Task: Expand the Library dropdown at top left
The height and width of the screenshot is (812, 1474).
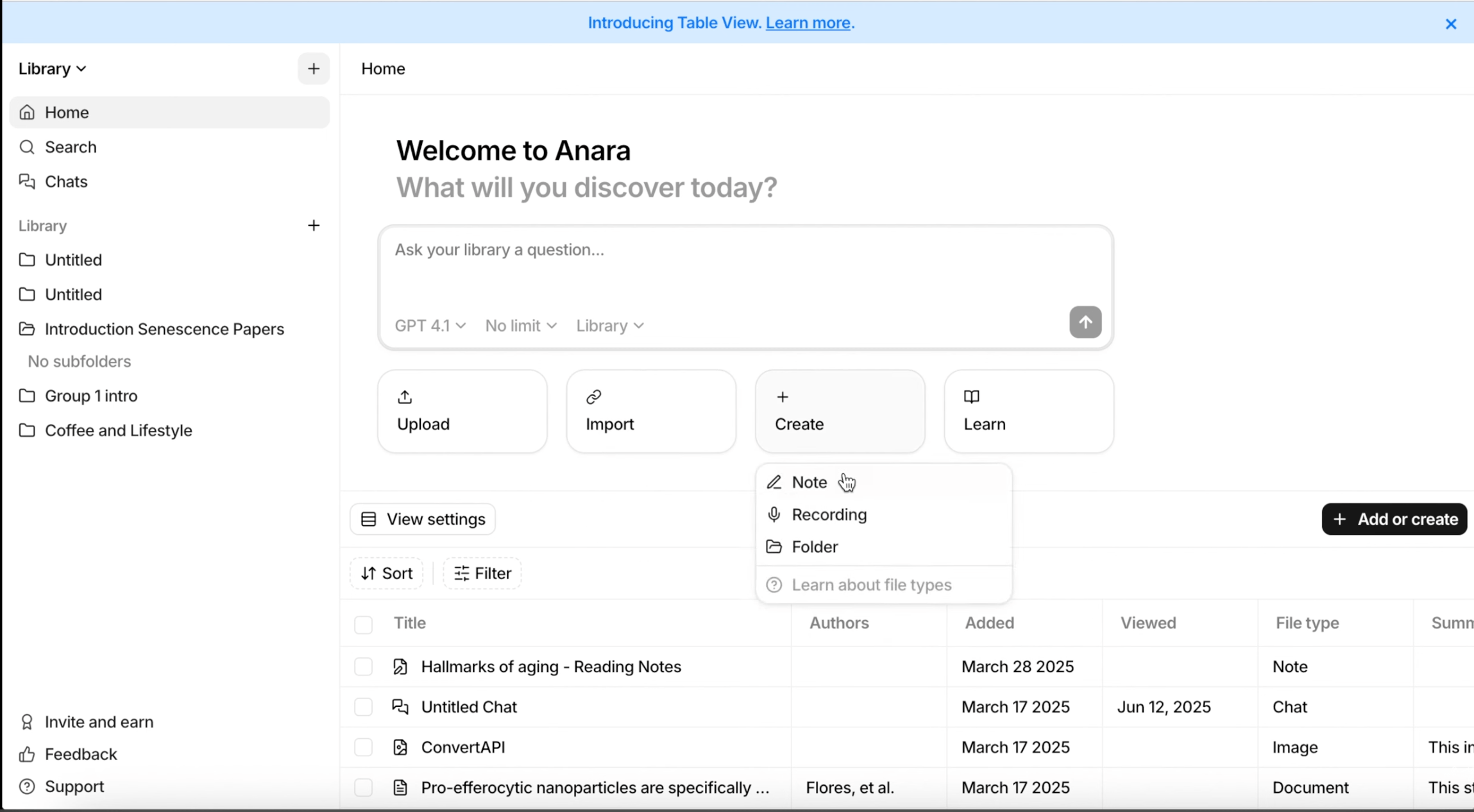Action: tap(51, 68)
